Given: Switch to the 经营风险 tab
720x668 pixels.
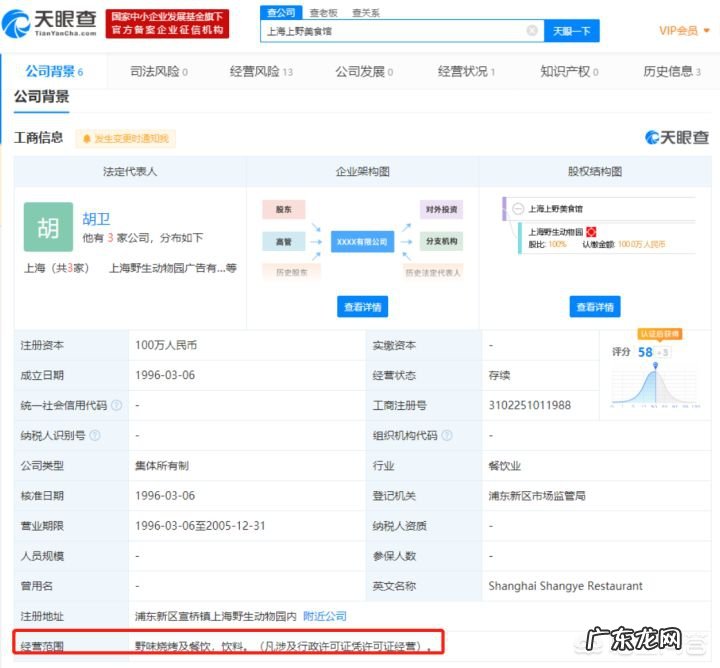Looking at the screenshot, I should tap(261, 72).
